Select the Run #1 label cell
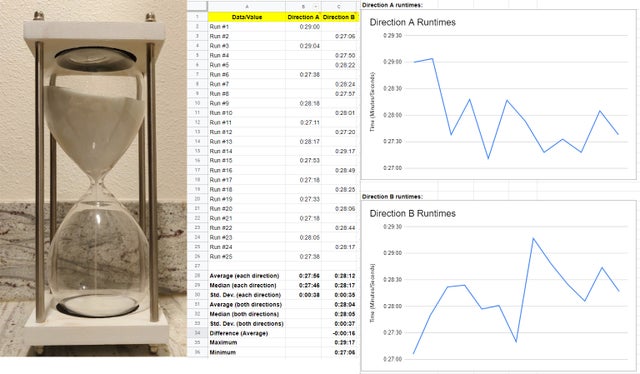Image resolution: width=640 pixels, height=374 pixels. tap(247, 27)
